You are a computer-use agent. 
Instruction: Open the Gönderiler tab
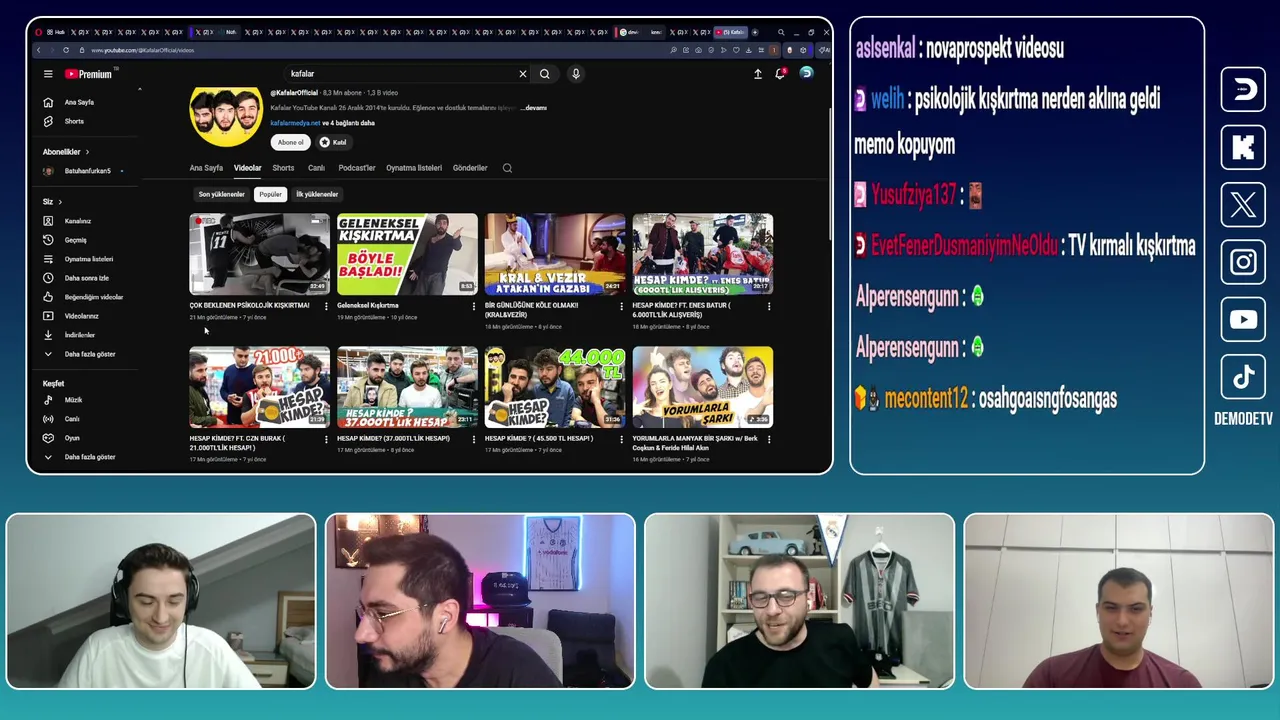pyautogui.click(x=470, y=168)
